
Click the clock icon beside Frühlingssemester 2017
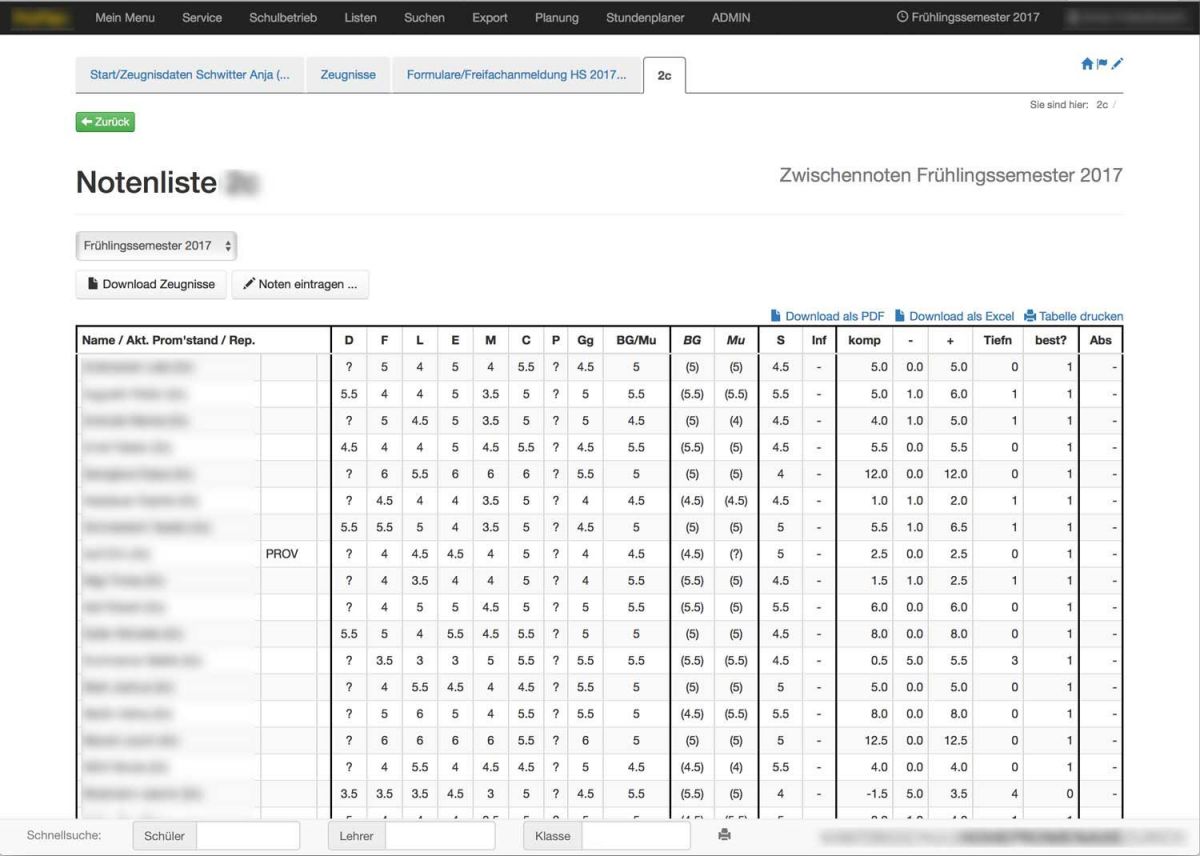(x=903, y=17)
